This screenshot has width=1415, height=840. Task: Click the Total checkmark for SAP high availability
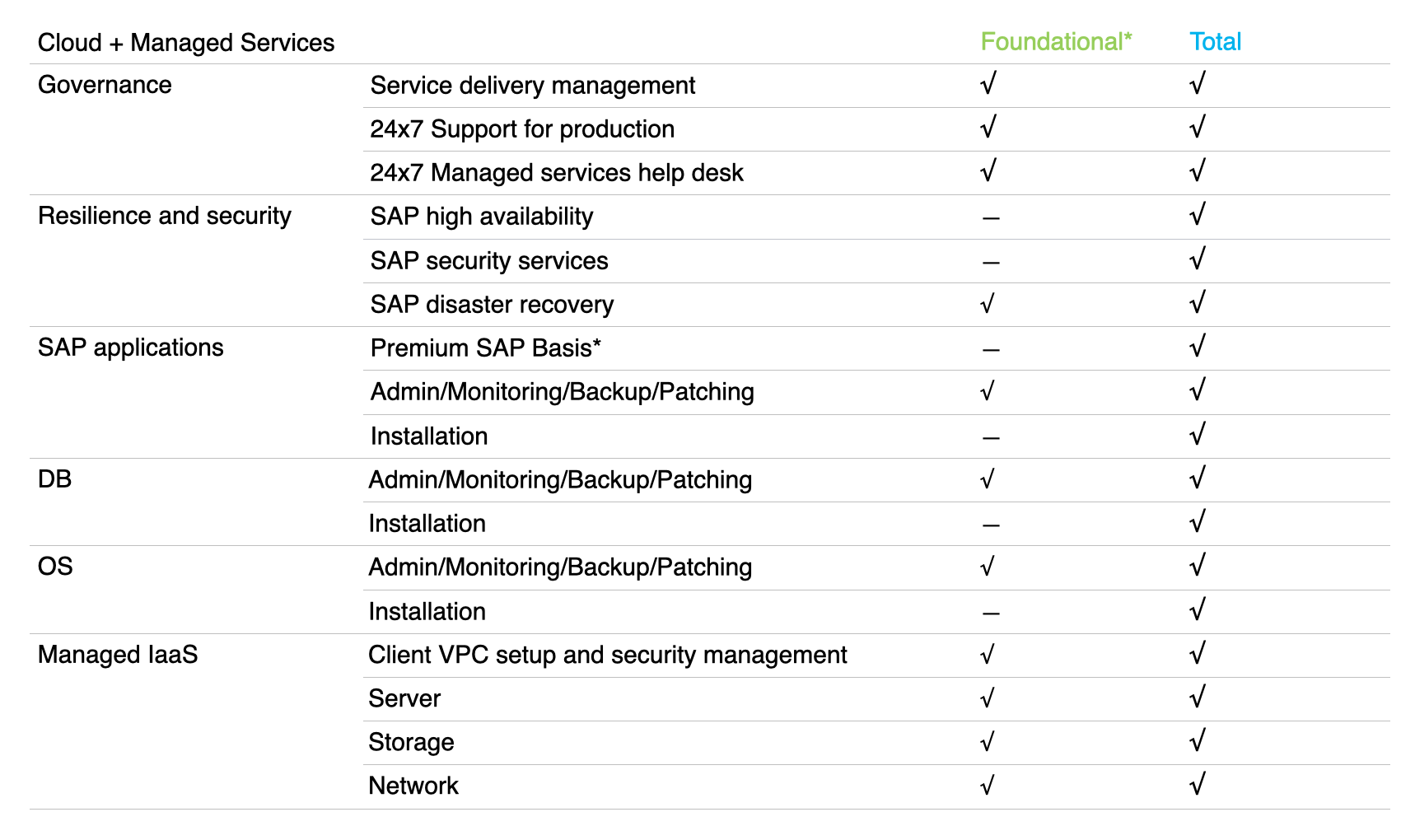pos(1198,215)
